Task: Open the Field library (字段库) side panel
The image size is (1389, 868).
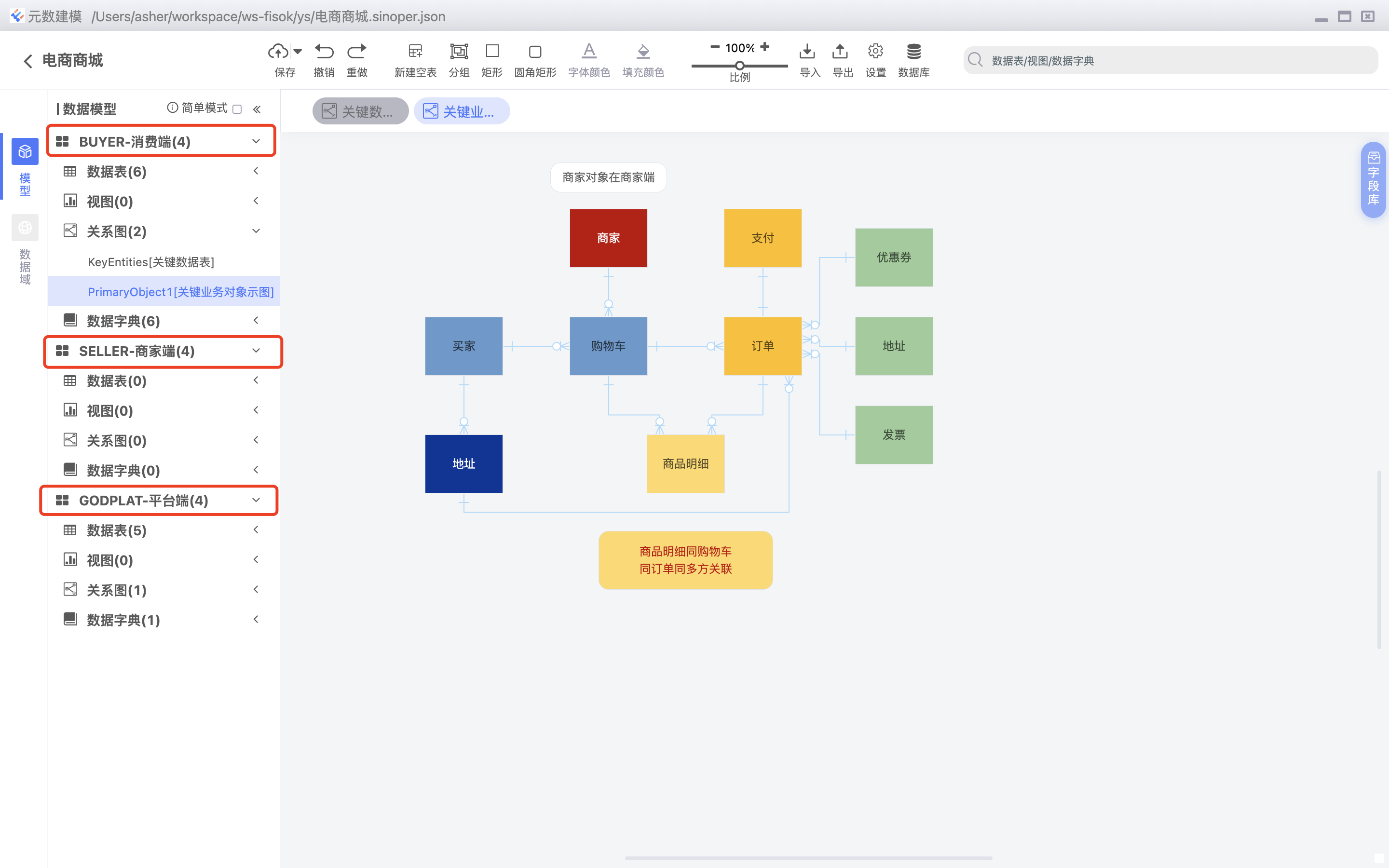Action: (1373, 179)
